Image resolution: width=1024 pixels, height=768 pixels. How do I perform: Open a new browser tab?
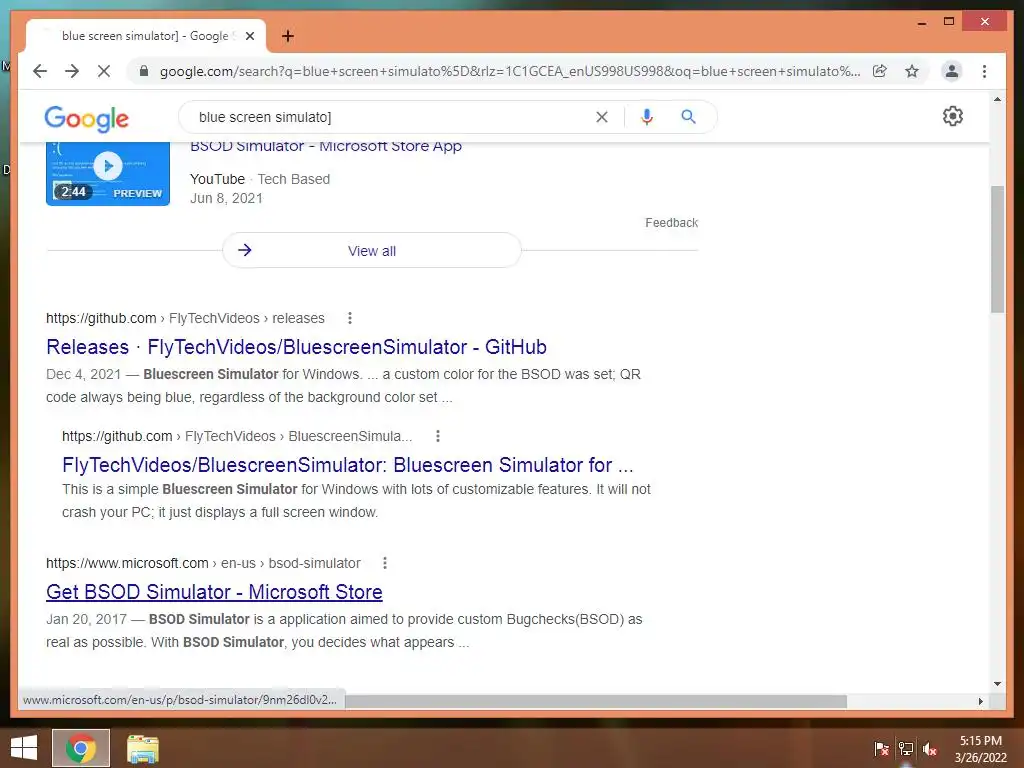pyautogui.click(x=288, y=36)
